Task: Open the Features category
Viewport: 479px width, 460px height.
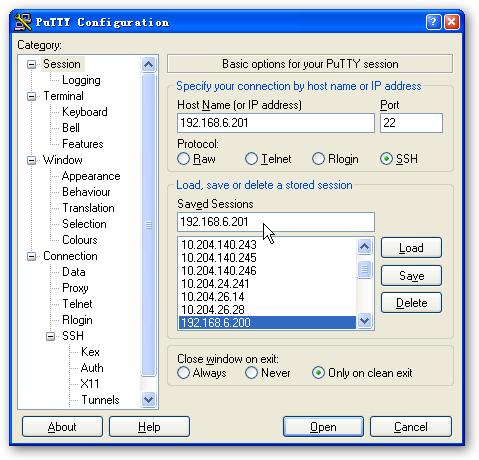Action: tap(83, 144)
